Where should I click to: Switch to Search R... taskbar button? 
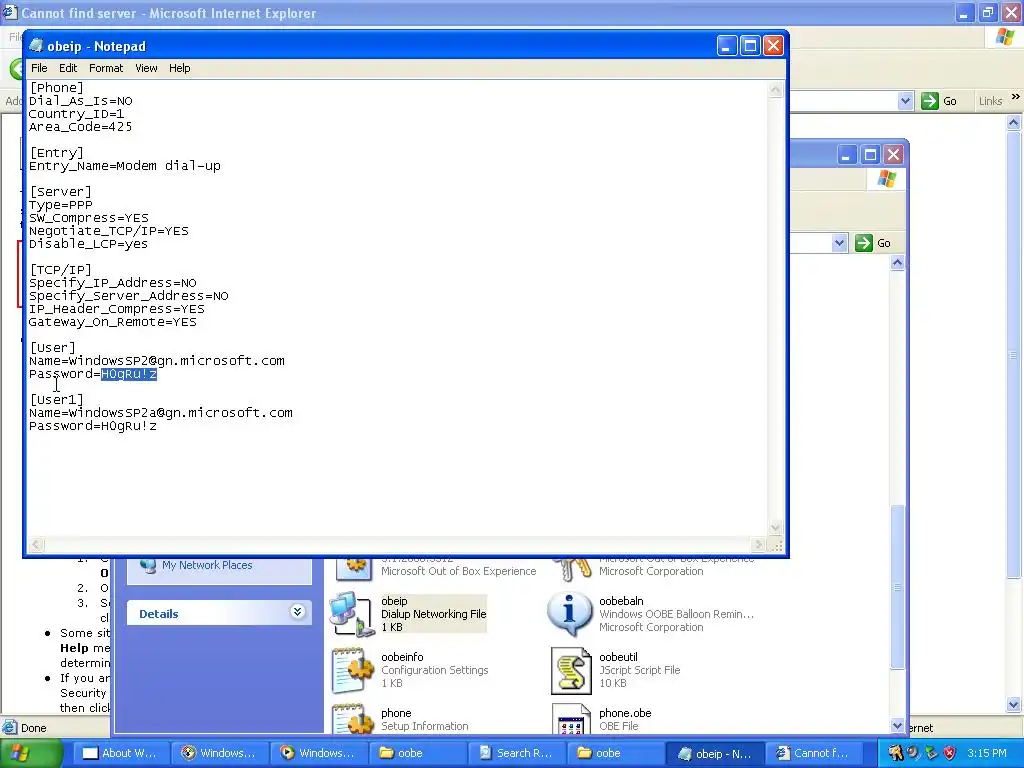[517, 753]
